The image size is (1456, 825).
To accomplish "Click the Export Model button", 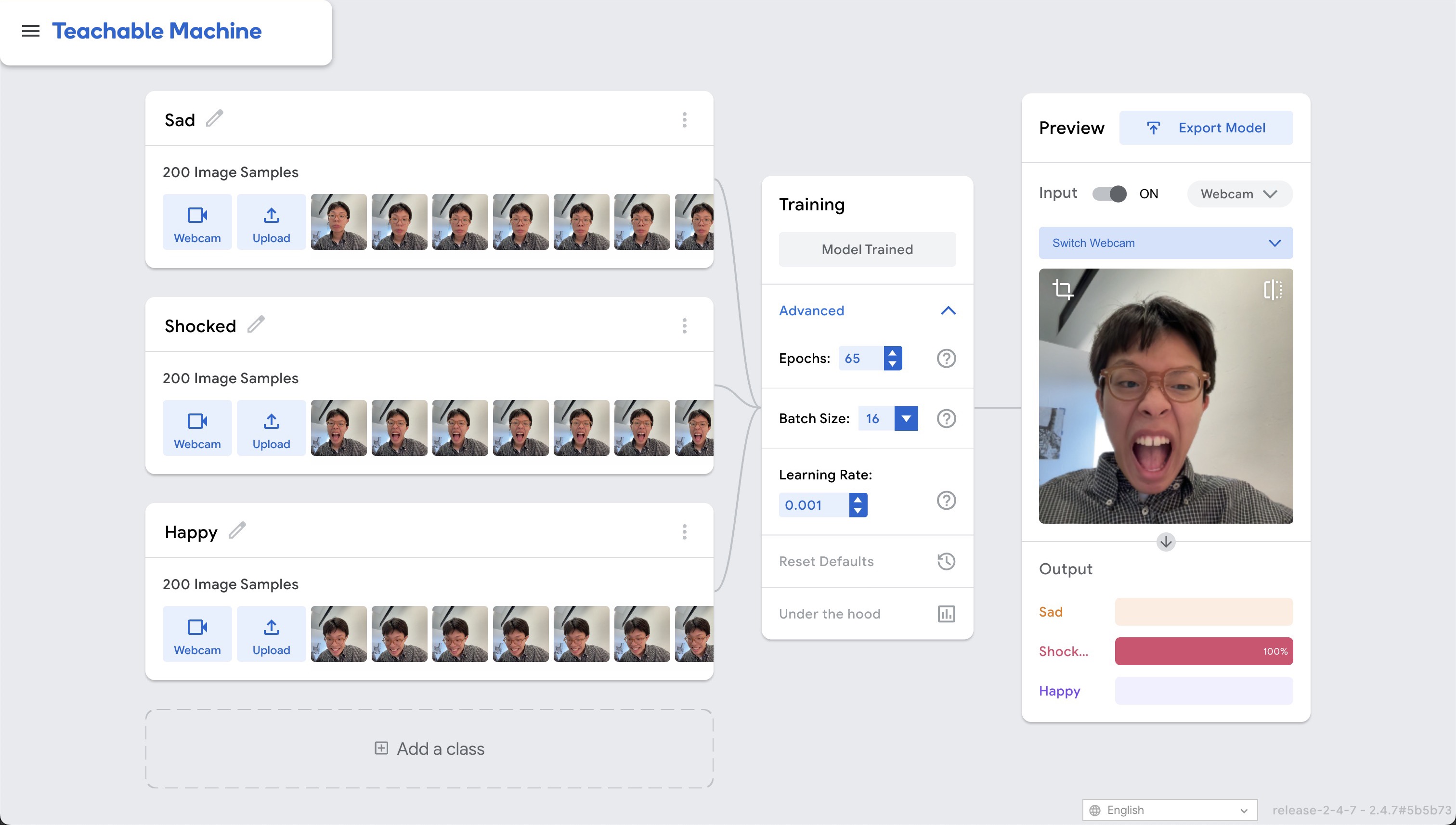I will pos(1206,128).
